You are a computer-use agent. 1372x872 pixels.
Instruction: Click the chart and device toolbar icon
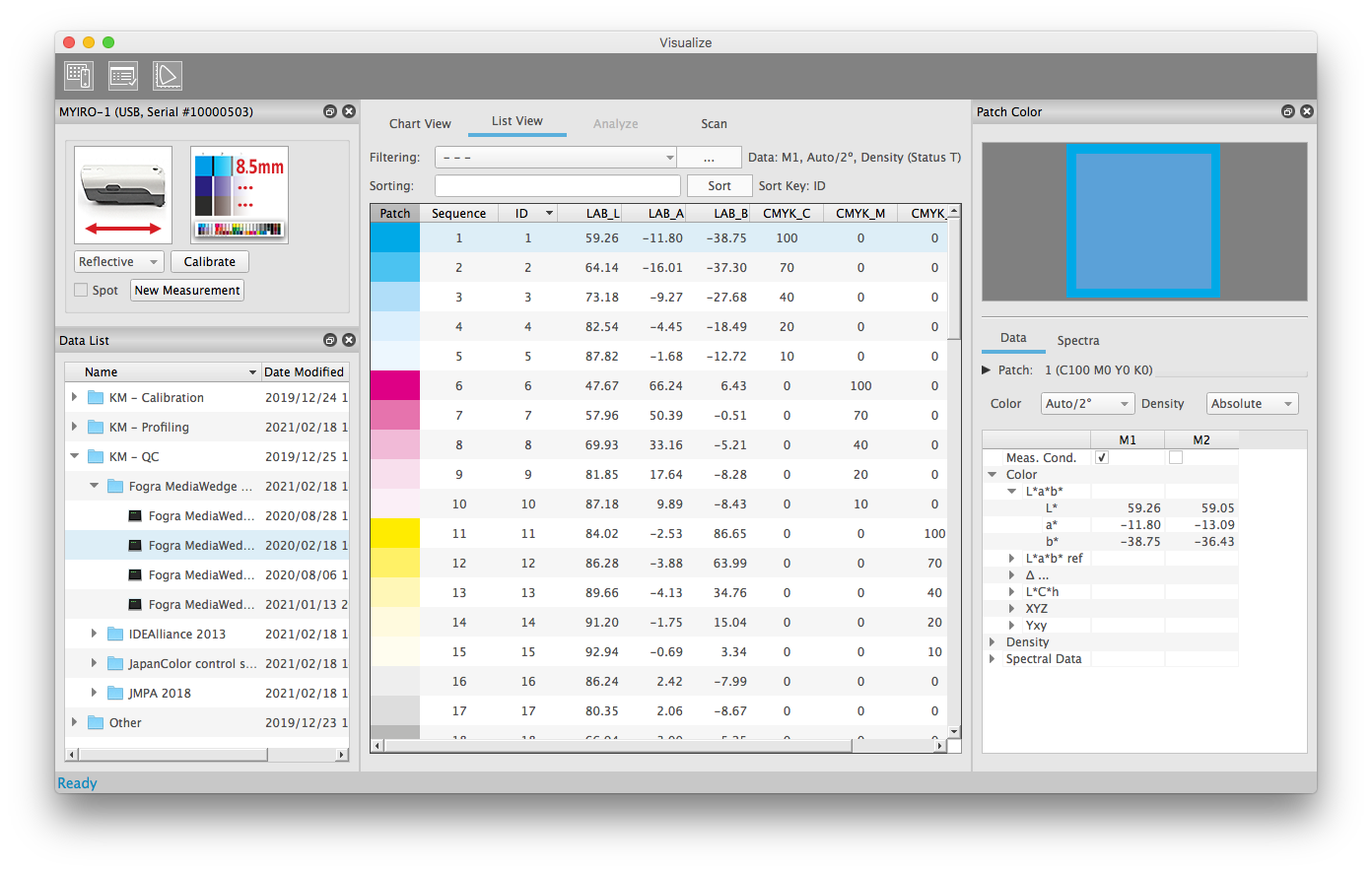pos(79,76)
